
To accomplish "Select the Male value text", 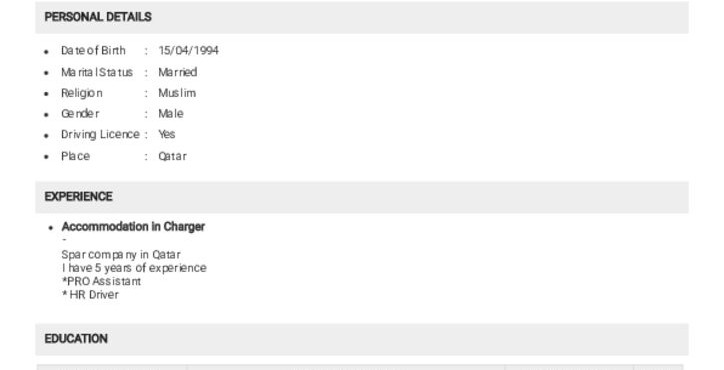I will [171, 114].
